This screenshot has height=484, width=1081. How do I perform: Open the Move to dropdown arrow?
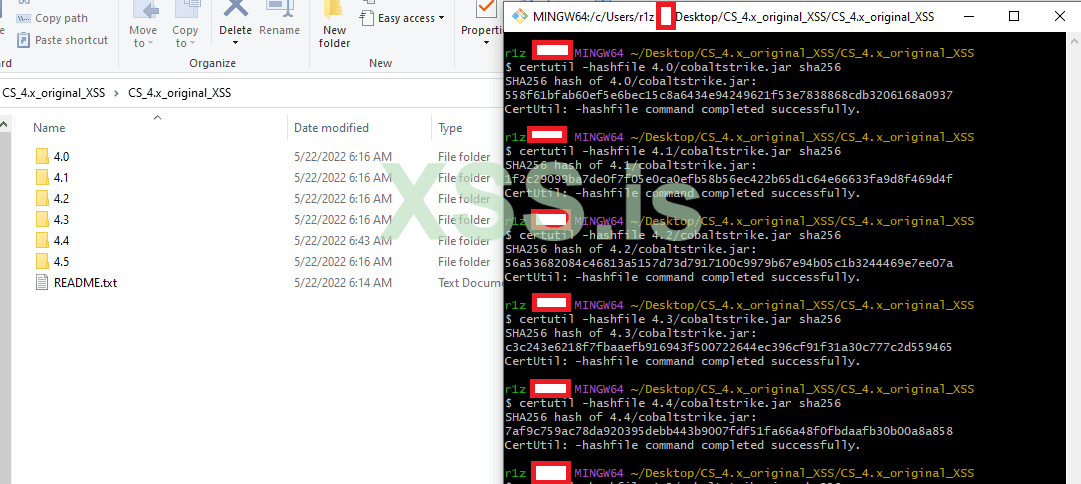pyautogui.click(x=151, y=43)
